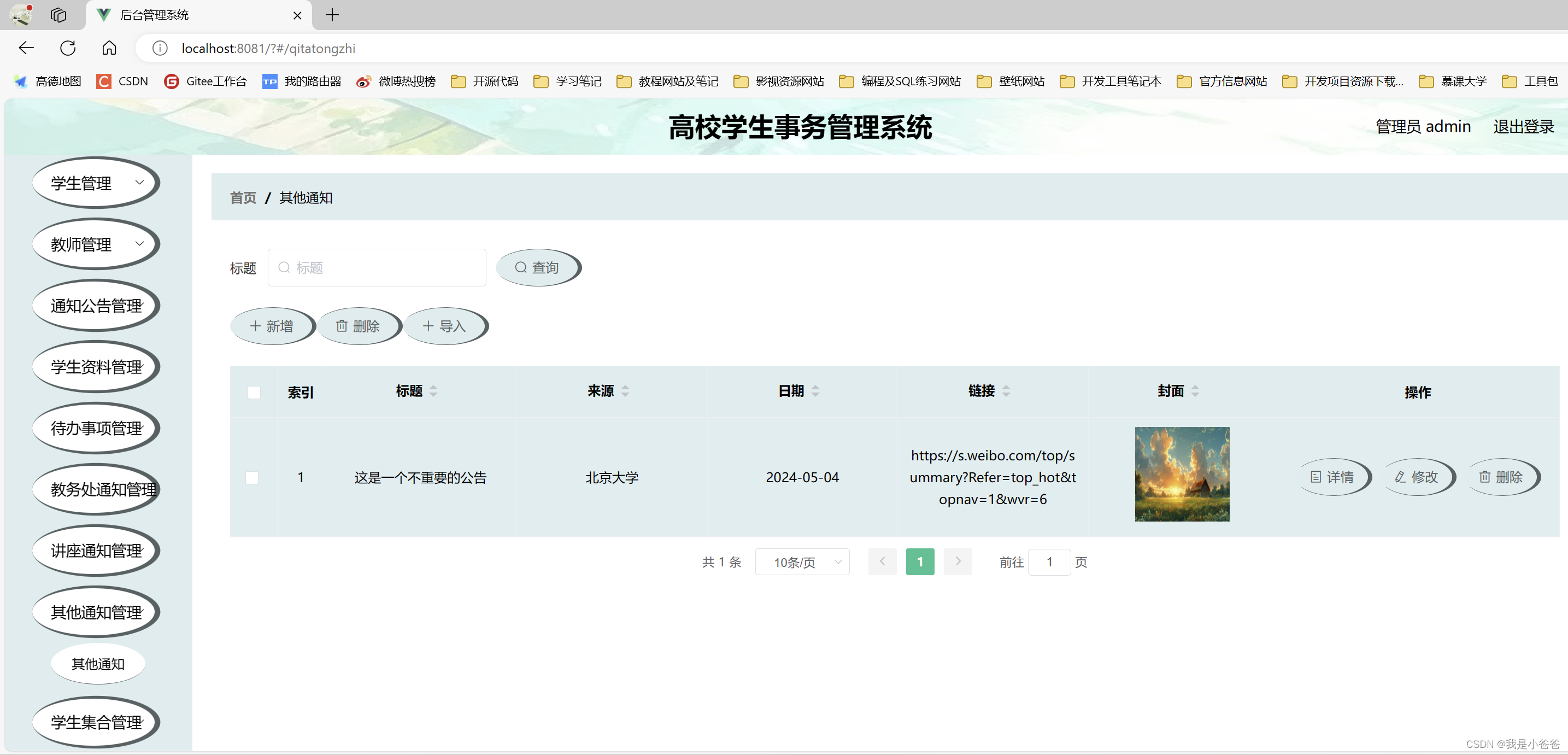Sort by 日期 column arrows
Image resolution: width=1568 pixels, height=755 pixels.
click(815, 391)
